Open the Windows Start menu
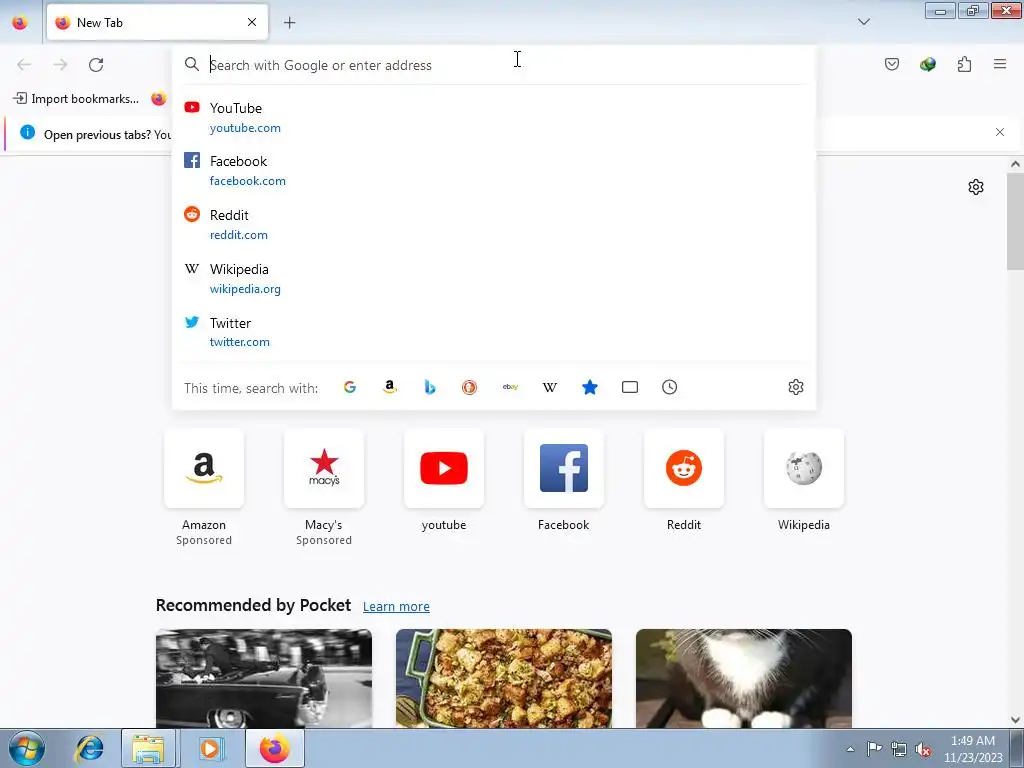Image resolution: width=1024 pixels, height=768 pixels. 27,748
